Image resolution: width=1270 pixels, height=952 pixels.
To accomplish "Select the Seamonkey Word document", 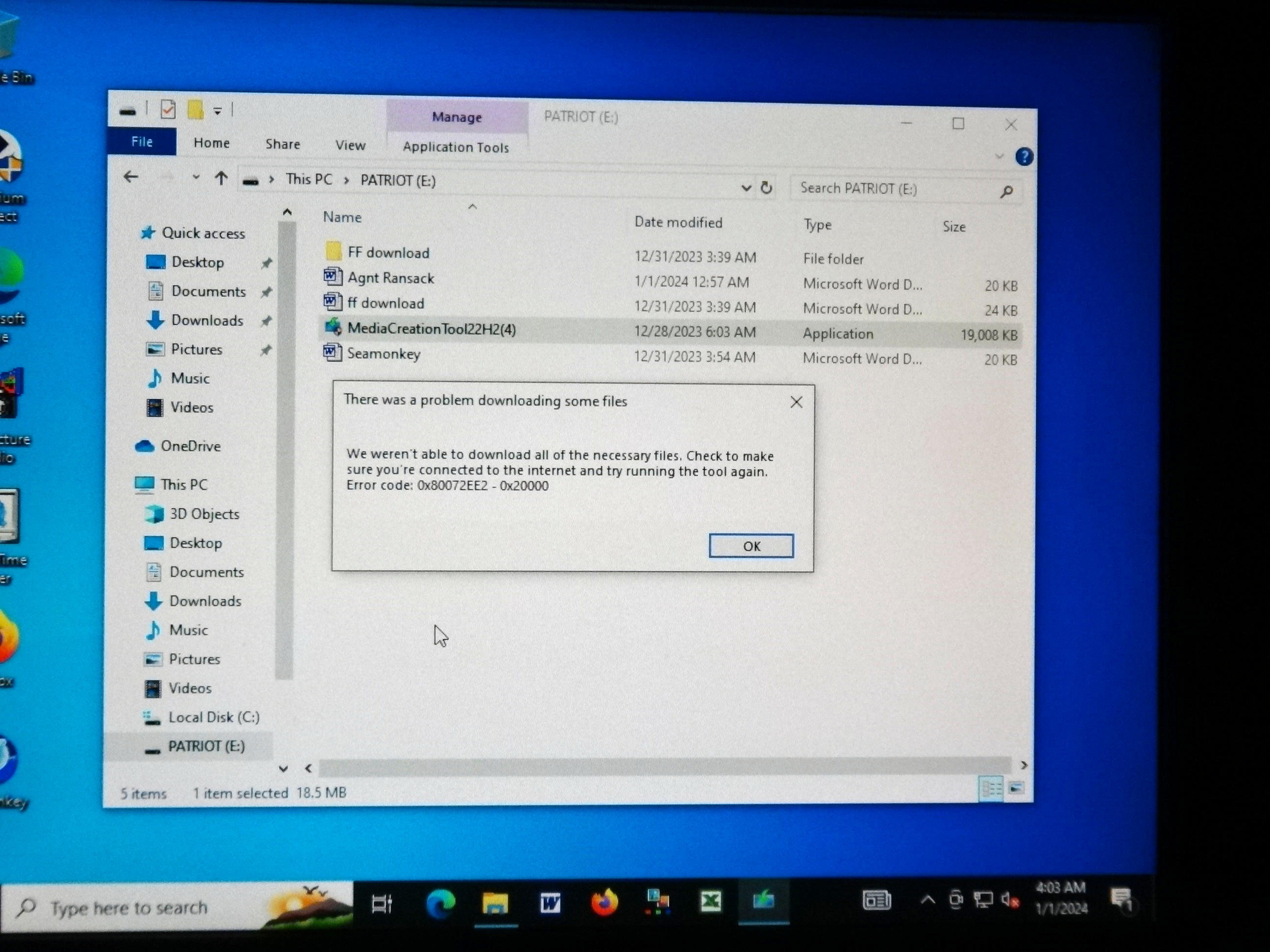I will [x=383, y=354].
